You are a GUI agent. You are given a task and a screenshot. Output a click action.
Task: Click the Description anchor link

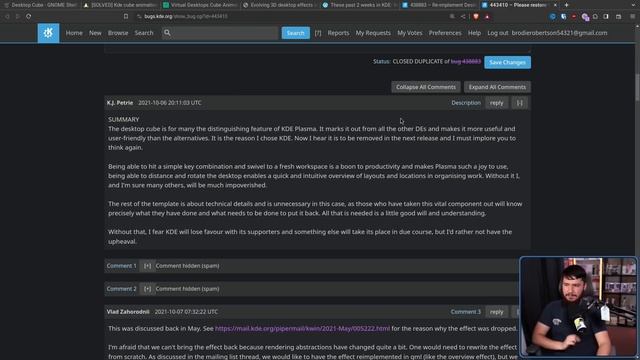pyautogui.click(x=466, y=103)
